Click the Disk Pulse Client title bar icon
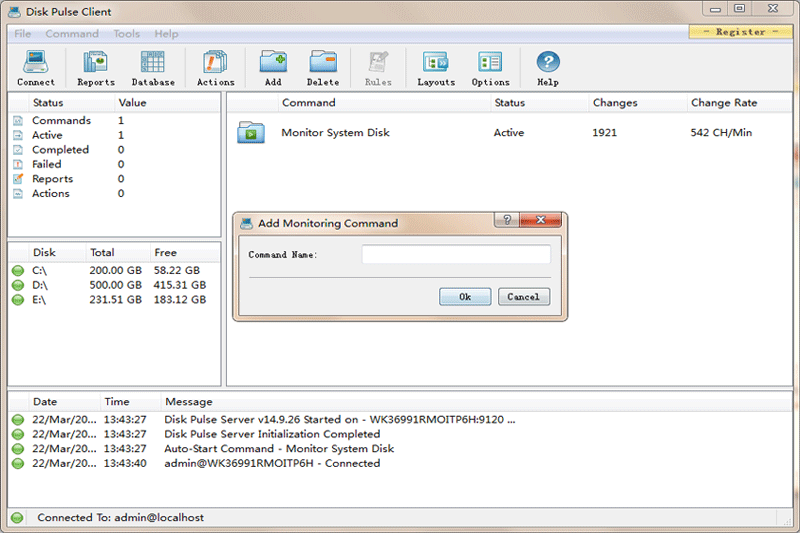Viewport: 800px width, 533px height. tap(14, 12)
